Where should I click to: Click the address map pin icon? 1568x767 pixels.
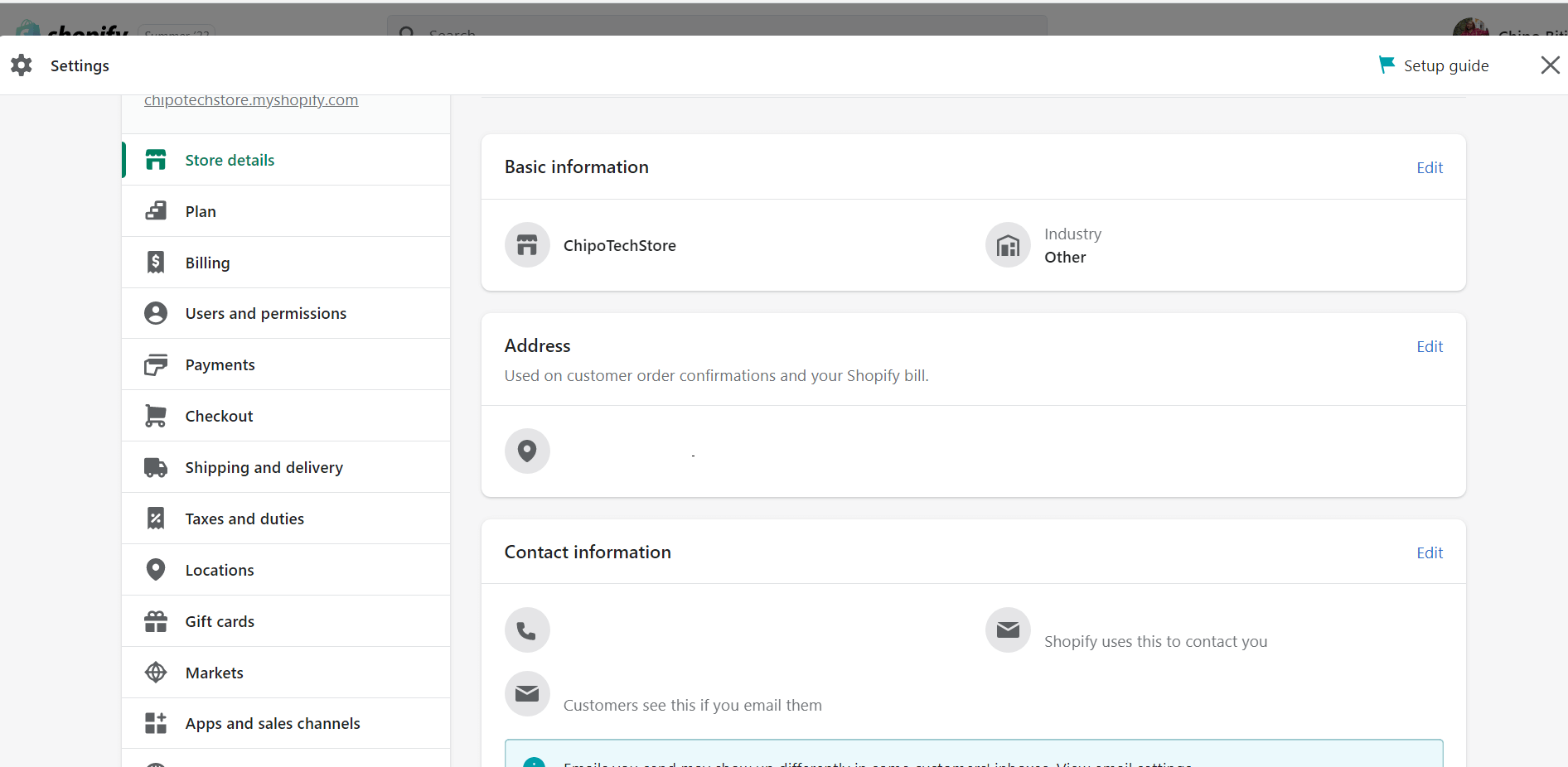coord(527,451)
